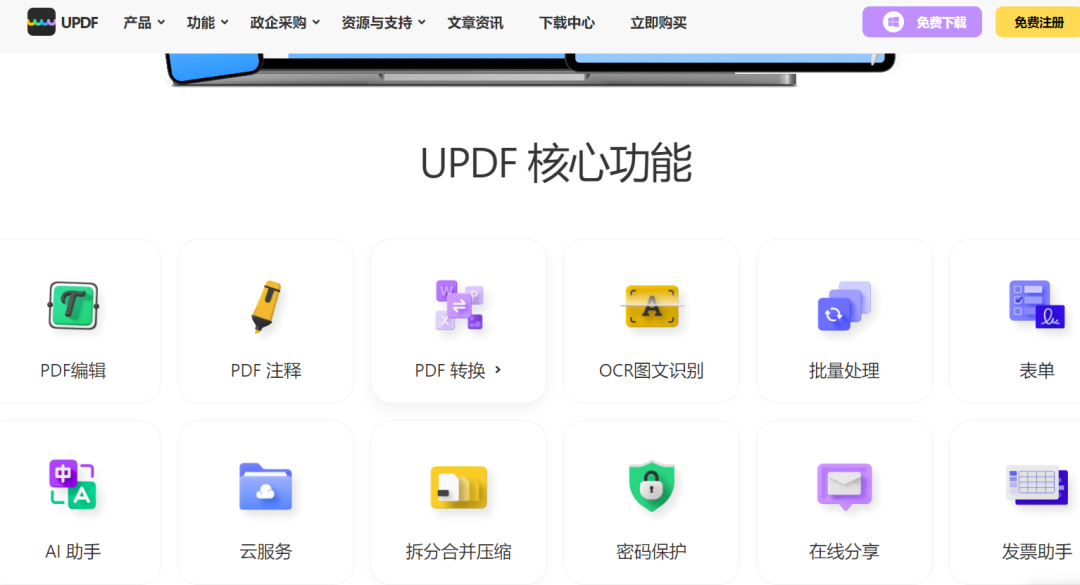This screenshot has width=1080, height=585.
Task: Click the AI 助手 translate icon
Action: click(x=73, y=484)
